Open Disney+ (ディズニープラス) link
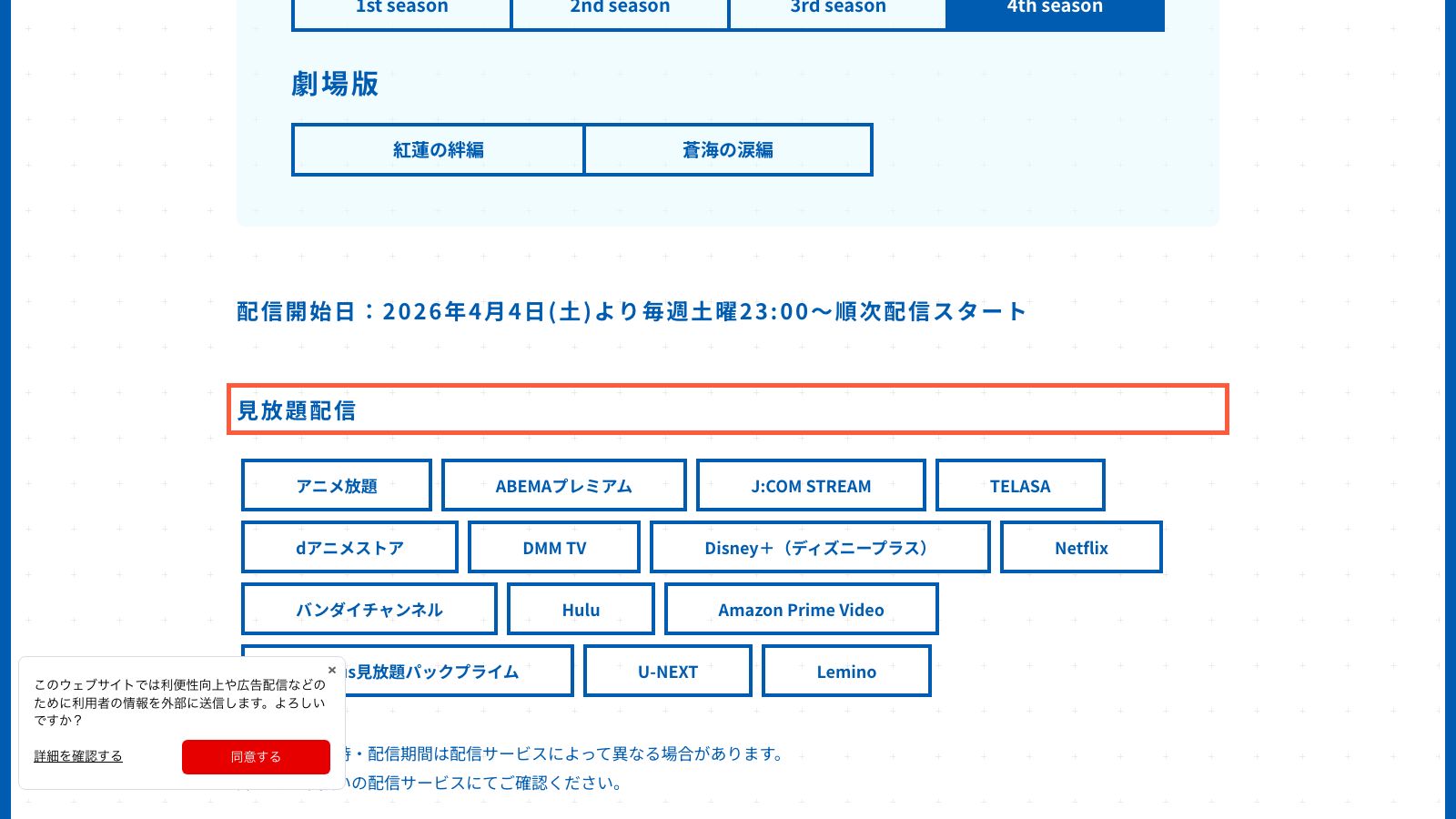 820,547
